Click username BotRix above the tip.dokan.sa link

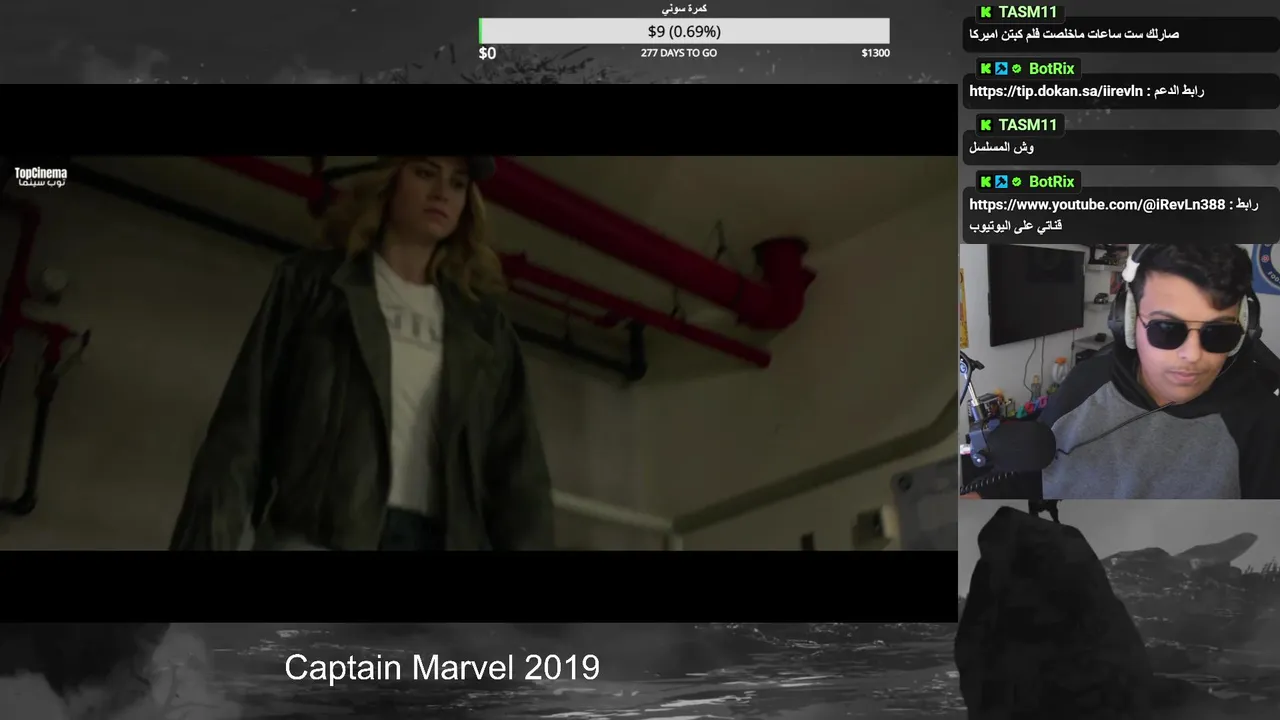click(1051, 69)
